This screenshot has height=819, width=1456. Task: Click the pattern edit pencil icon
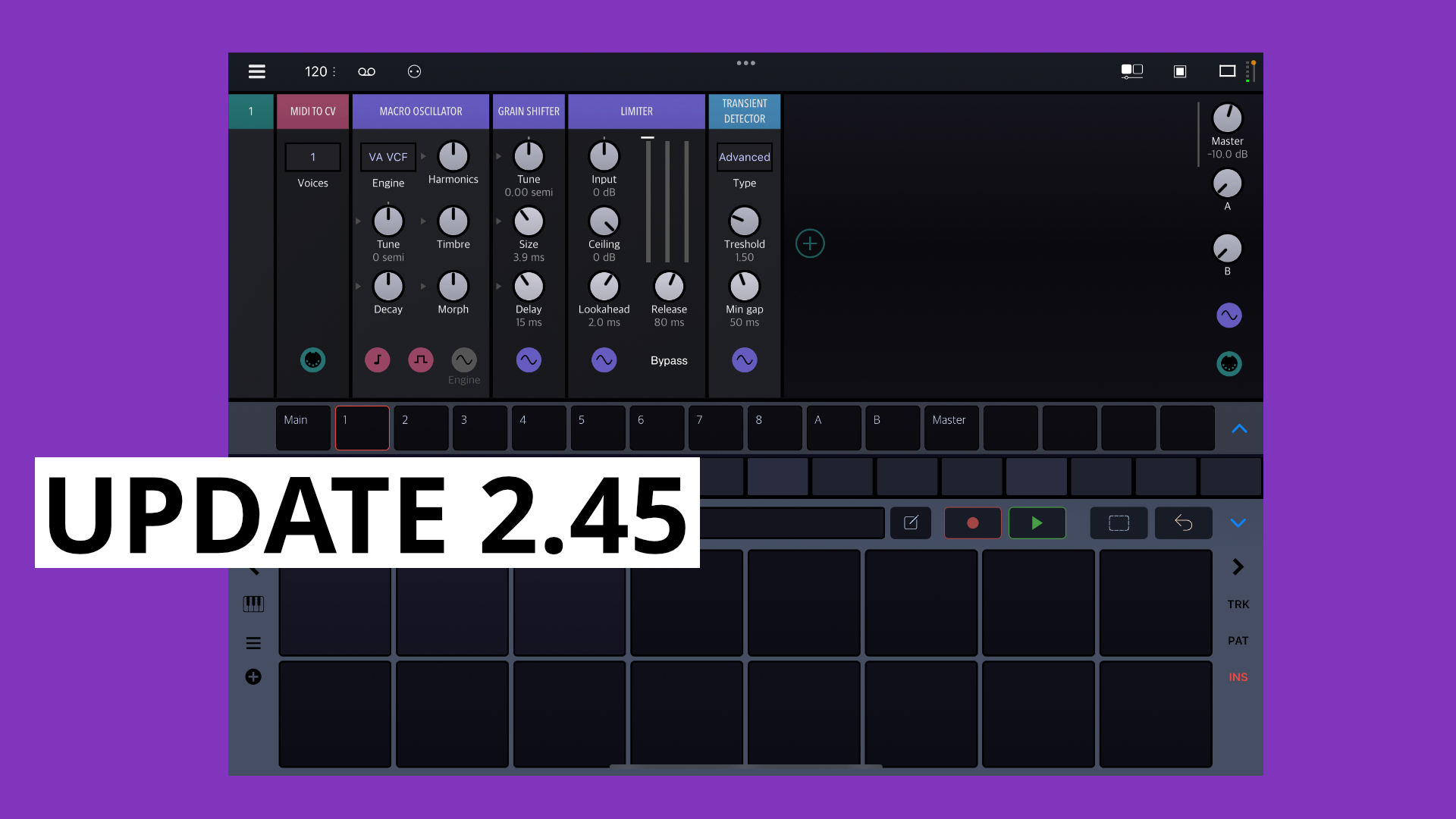pos(911,522)
